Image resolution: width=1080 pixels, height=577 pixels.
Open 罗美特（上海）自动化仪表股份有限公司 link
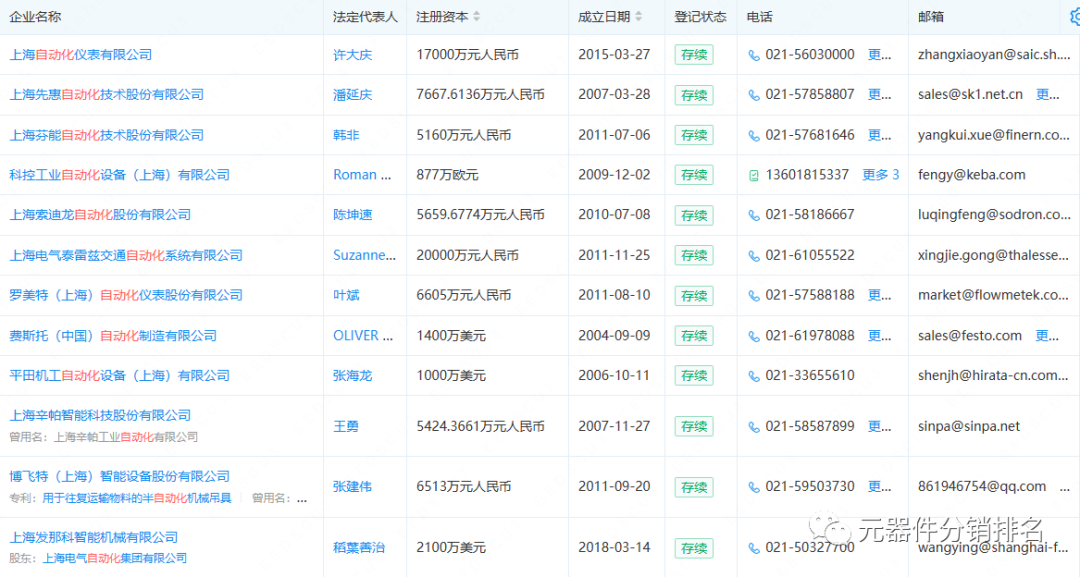(126, 295)
